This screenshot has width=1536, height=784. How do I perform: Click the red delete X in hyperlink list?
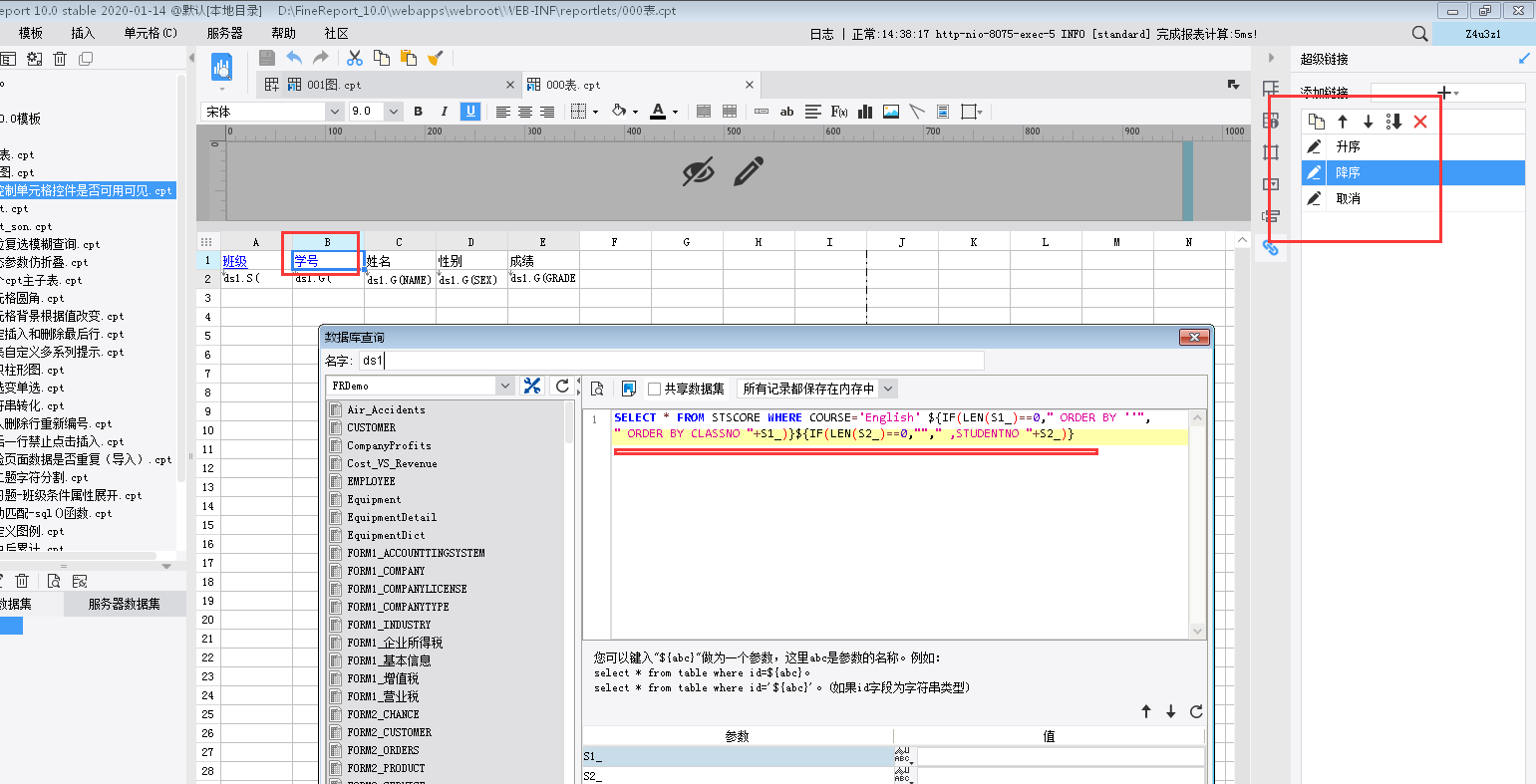(x=1420, y=122)
